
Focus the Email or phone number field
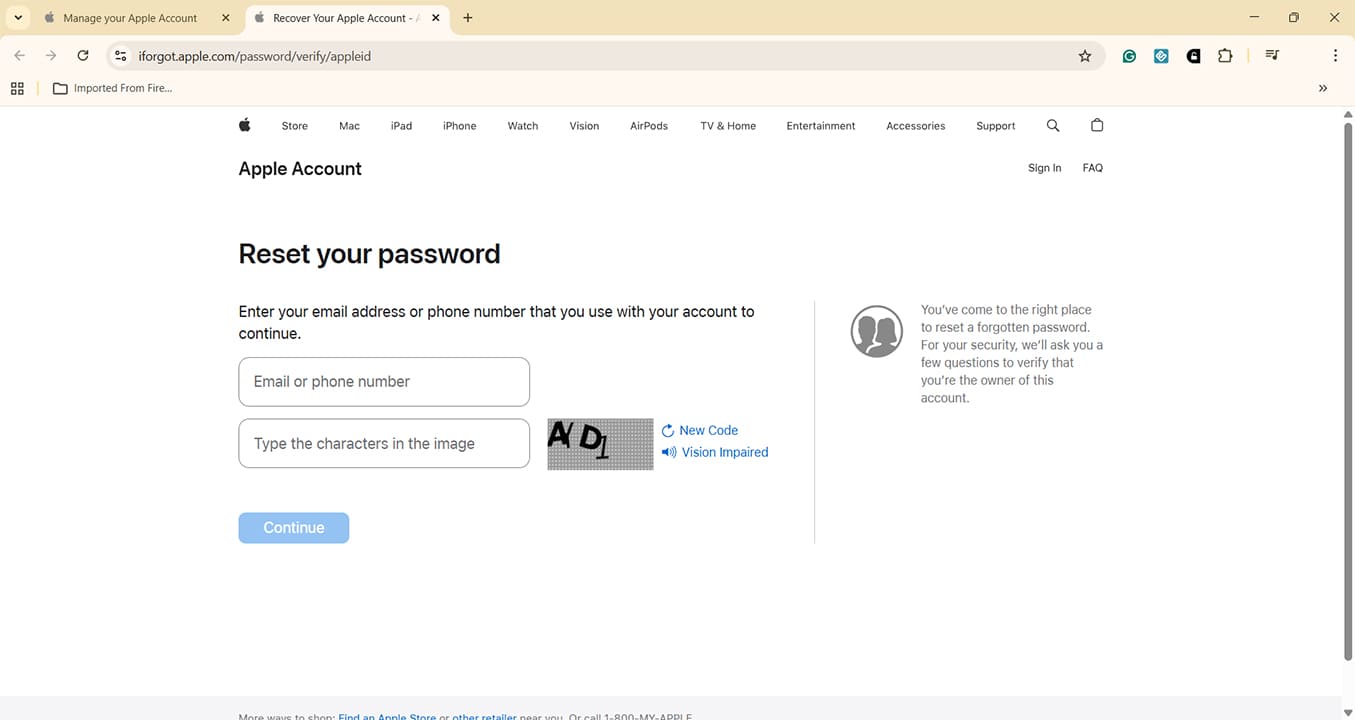click(384, 382)
